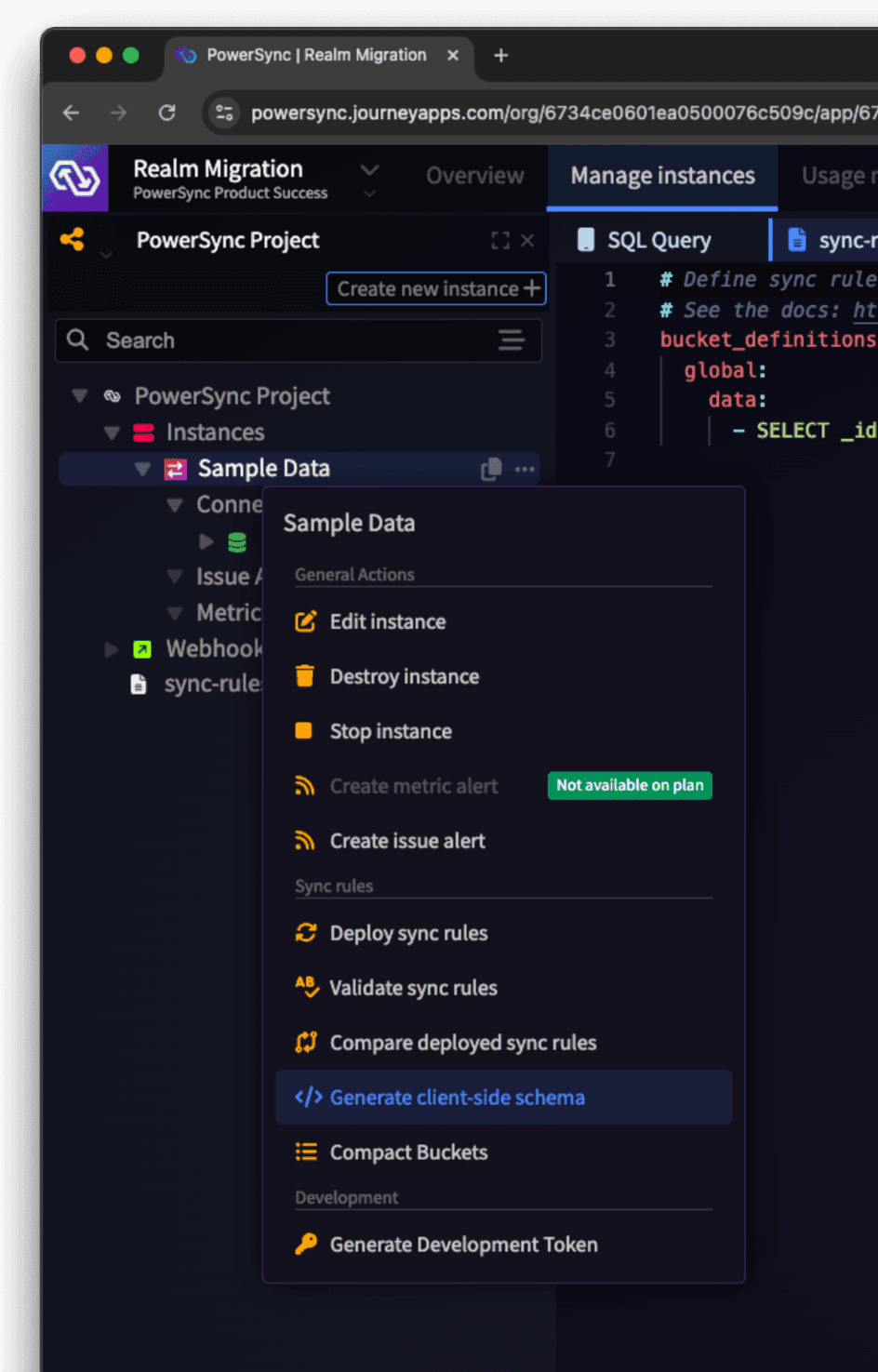Expand the database connection child node

[206, 541]
